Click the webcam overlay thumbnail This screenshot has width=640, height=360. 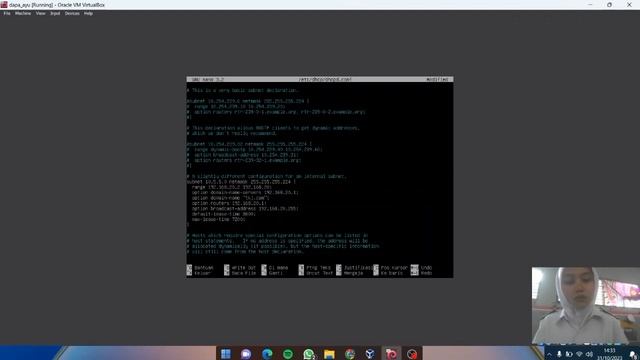586,306
